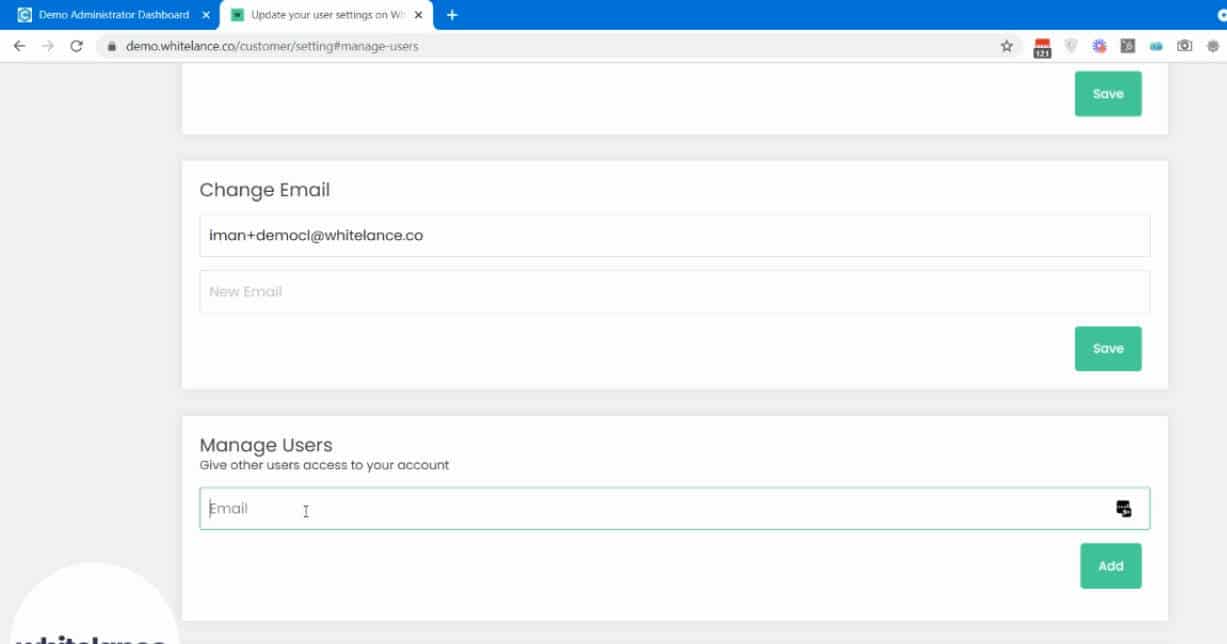Open the camera screenshot extension
The image size is (1227, 644).
1185,46
